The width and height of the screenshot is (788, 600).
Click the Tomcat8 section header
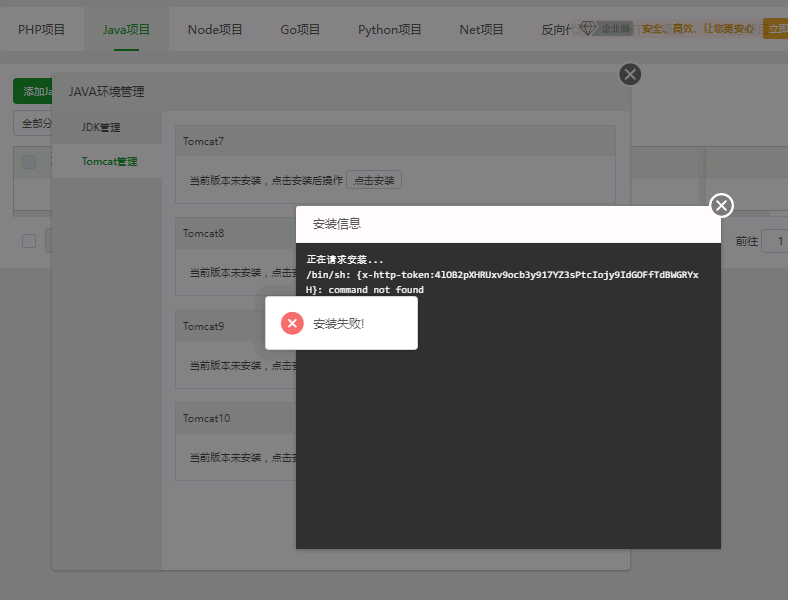click(236, 233)
